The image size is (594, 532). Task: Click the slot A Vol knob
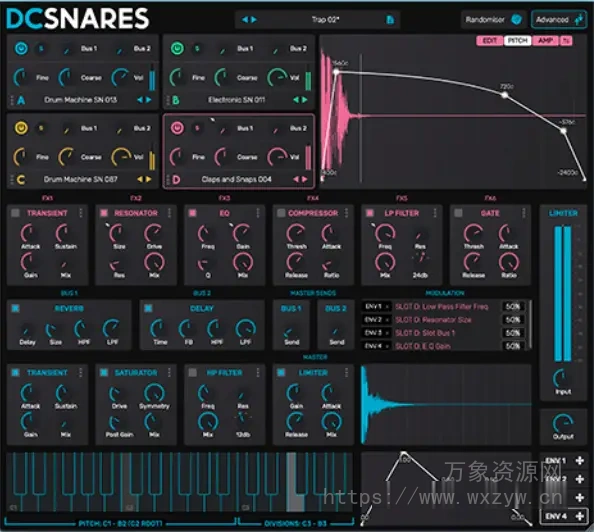121,77
